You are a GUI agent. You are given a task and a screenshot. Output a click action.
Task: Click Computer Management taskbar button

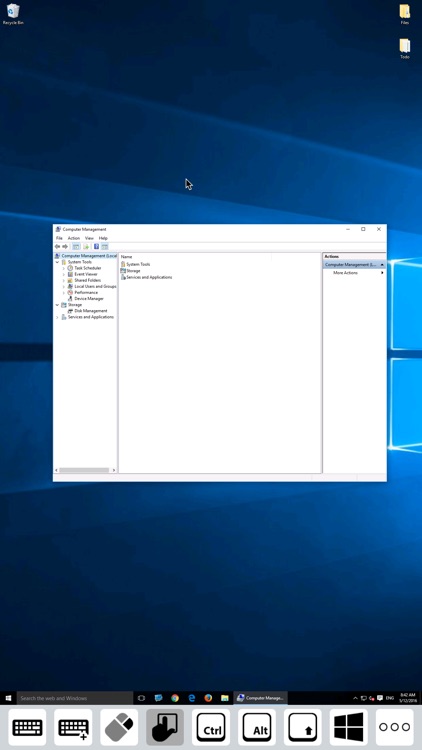click(x=261, y=698)
